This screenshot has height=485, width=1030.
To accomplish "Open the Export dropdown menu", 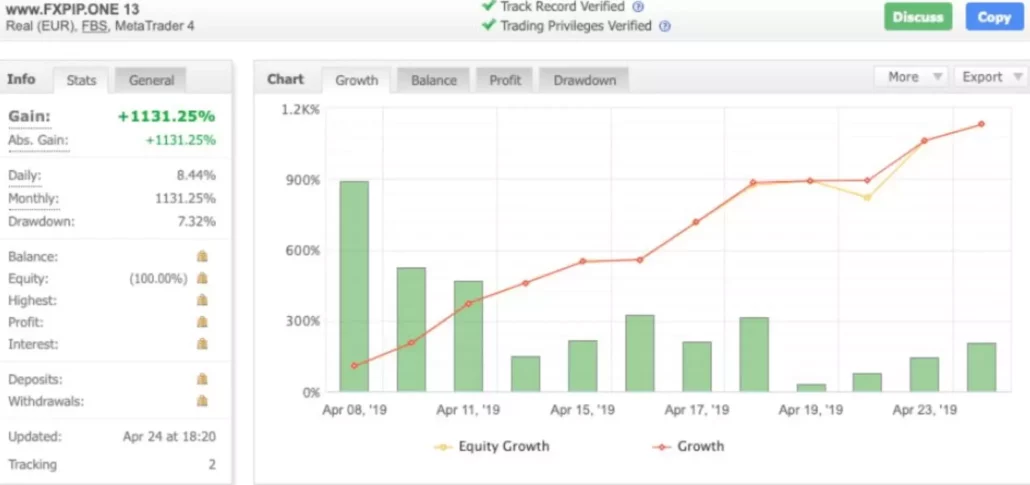I will [990, 77].
